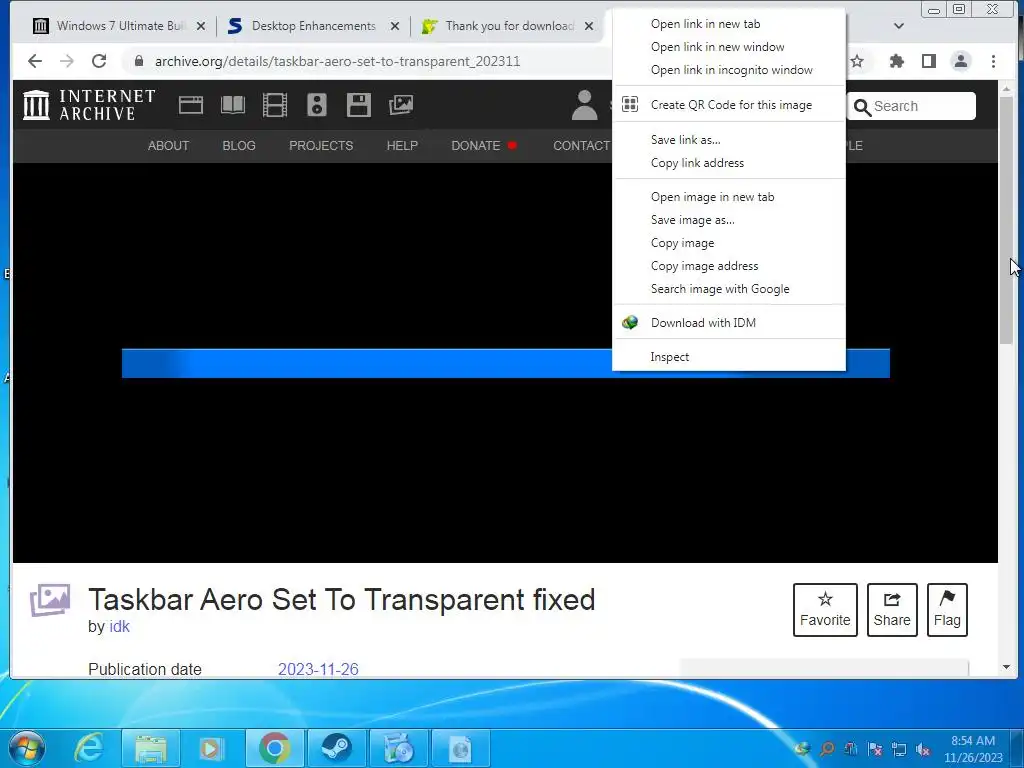
Task: Choose Search image with Google
Action: [x=728, y=289]
